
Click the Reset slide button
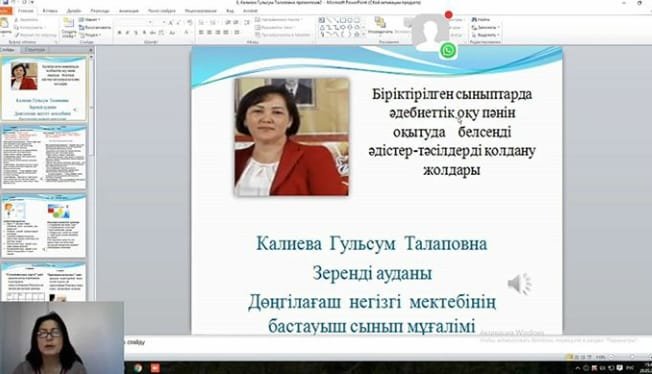tap(95, 27)
